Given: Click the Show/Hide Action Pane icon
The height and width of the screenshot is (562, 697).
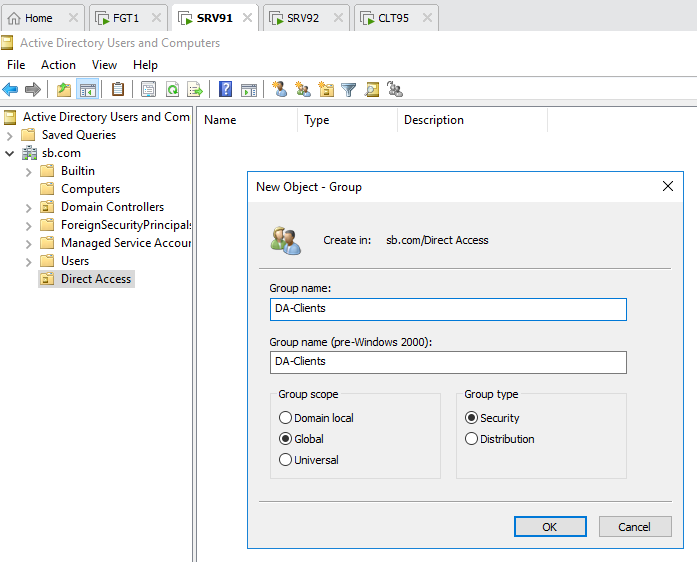Looking at the screenshot, I should pyautogui.click(x=249, y=89).
